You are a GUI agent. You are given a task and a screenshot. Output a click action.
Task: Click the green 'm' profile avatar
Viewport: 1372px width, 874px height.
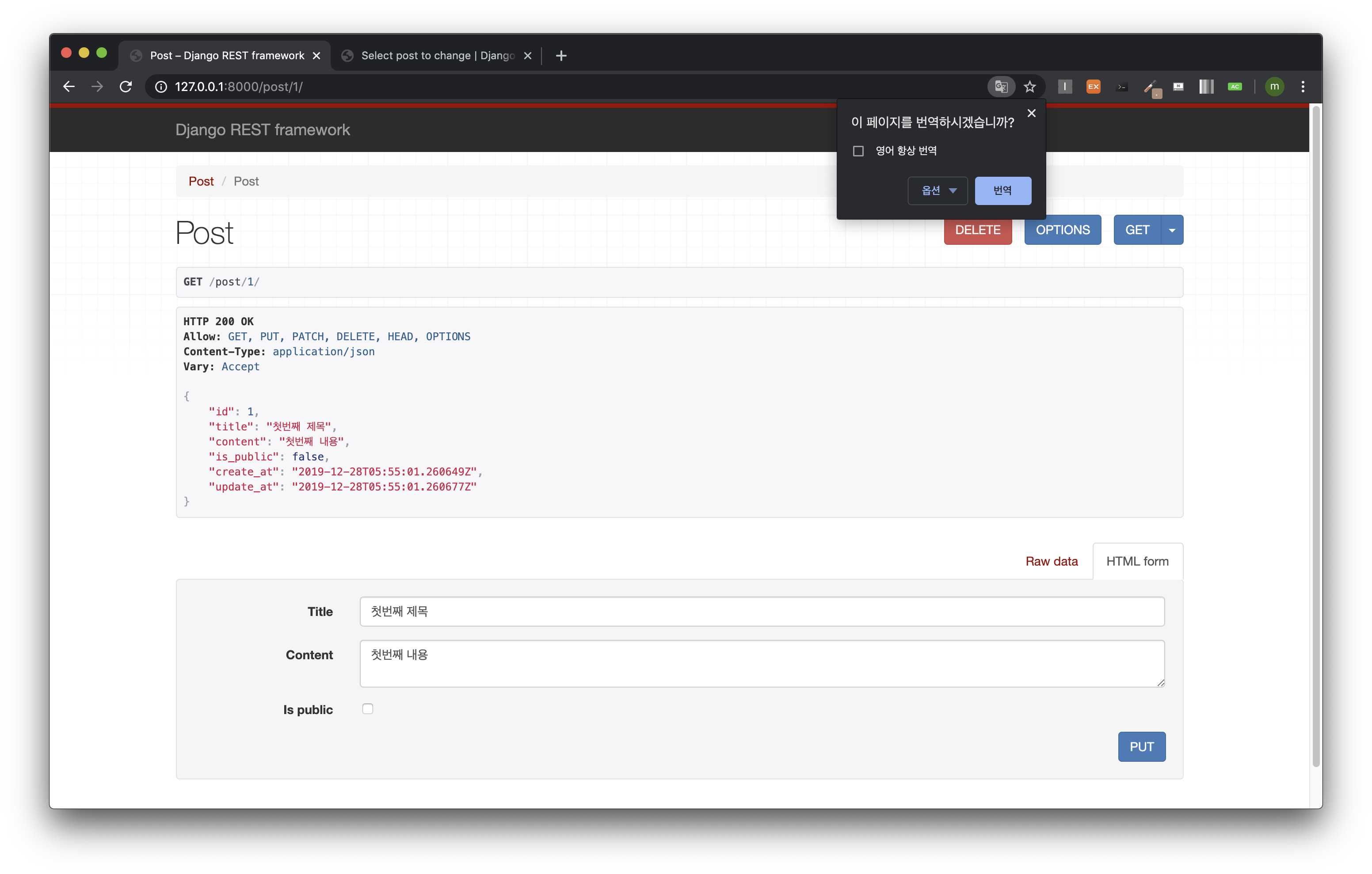(1274, 87)
